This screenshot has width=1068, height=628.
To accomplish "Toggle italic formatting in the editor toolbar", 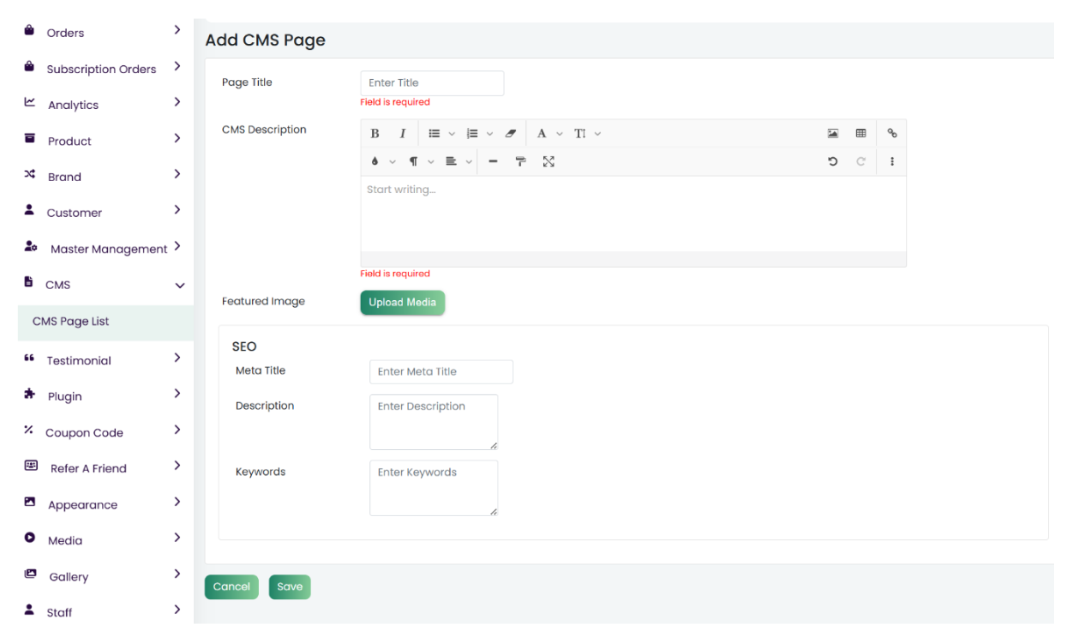I will coord(402,134).
